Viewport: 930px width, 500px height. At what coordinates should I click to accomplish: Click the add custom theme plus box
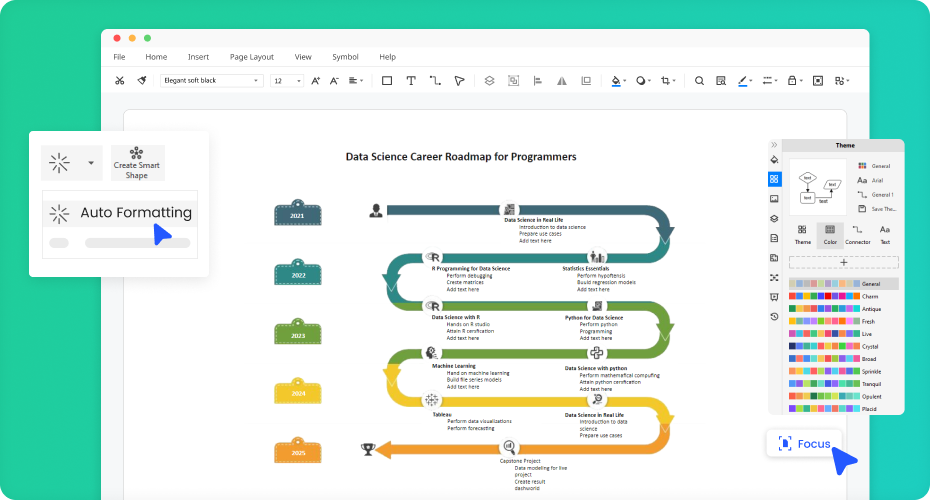point(843,262)
